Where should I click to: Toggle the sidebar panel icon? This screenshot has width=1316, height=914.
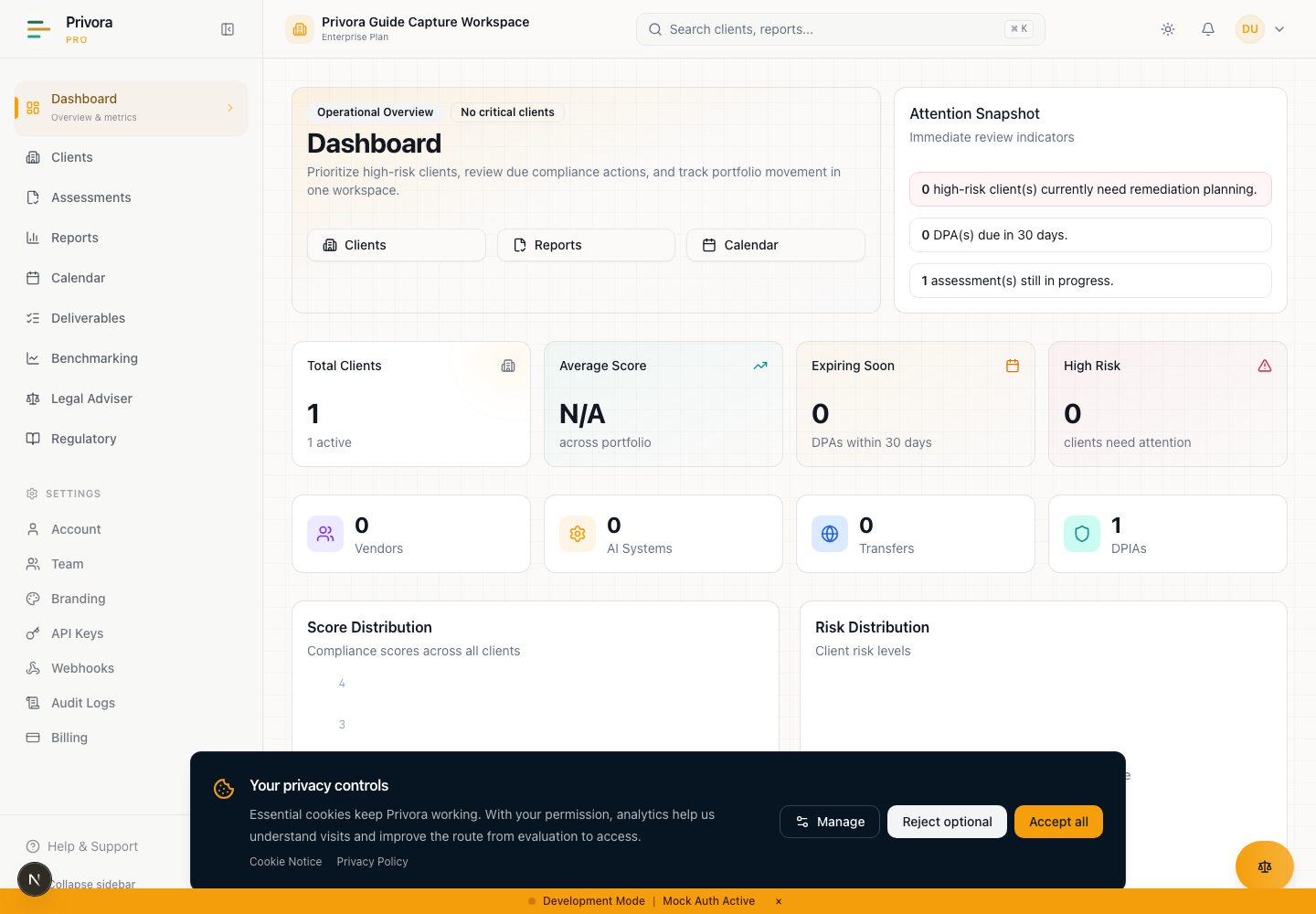pyautogui.click(x=228, y=29)
